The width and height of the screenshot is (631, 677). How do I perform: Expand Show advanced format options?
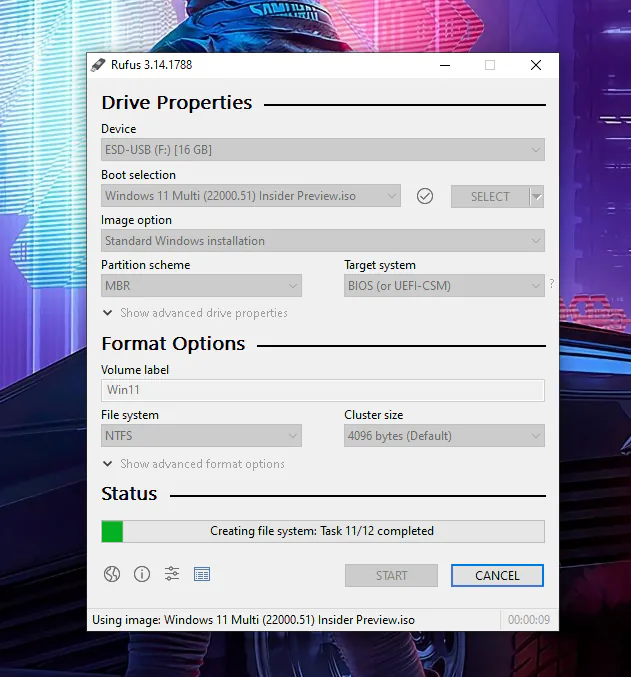click(x=193, y=464)
